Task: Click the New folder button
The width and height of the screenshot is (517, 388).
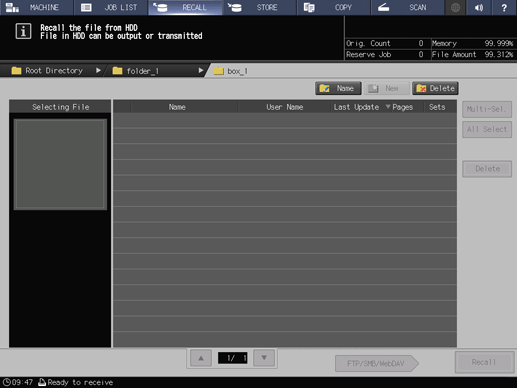Action: point(386,88)
